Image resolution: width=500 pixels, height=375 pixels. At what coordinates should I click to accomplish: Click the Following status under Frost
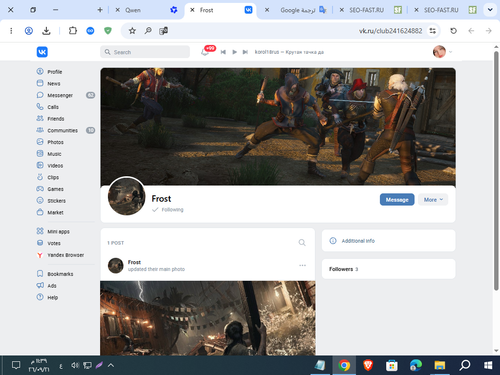click(168, 210)
